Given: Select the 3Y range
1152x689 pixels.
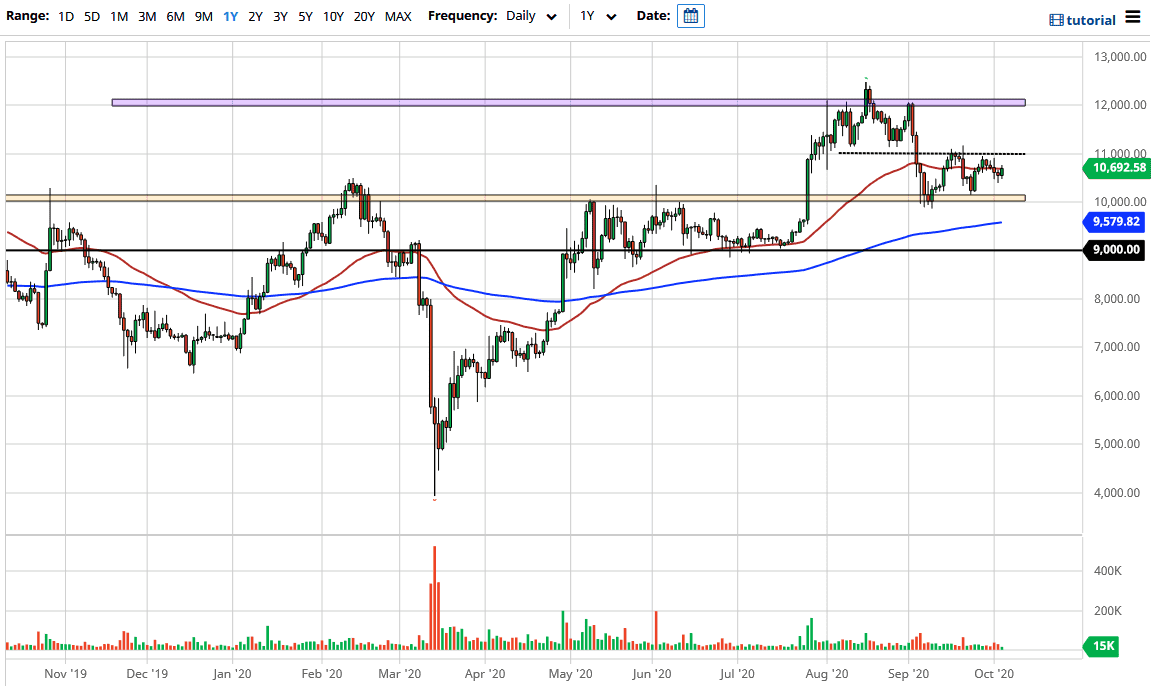Looking at the screenshot, I should [x=279, y=16].
